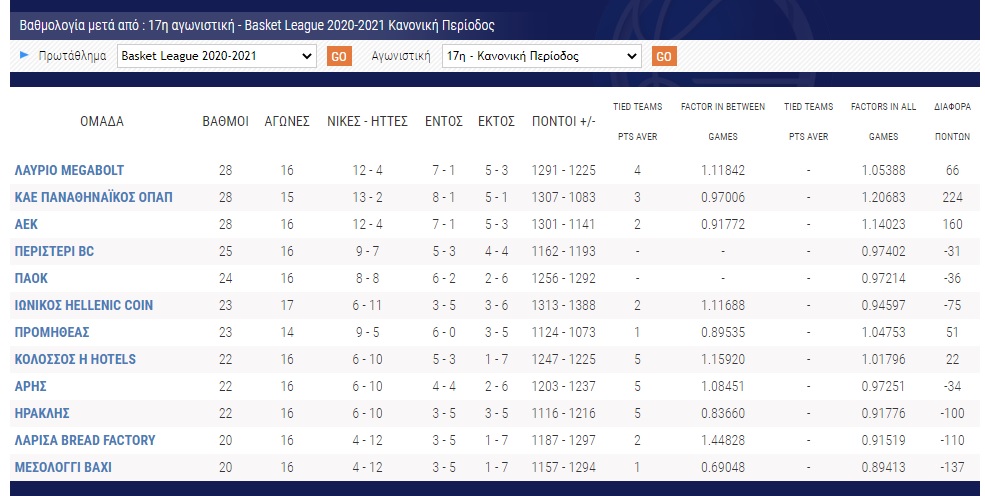Click the ΠΟΝΤΟΙ +/- column header
Image resolution: width=985 pixels, height=496 pixels.
[x=563, y=121]
